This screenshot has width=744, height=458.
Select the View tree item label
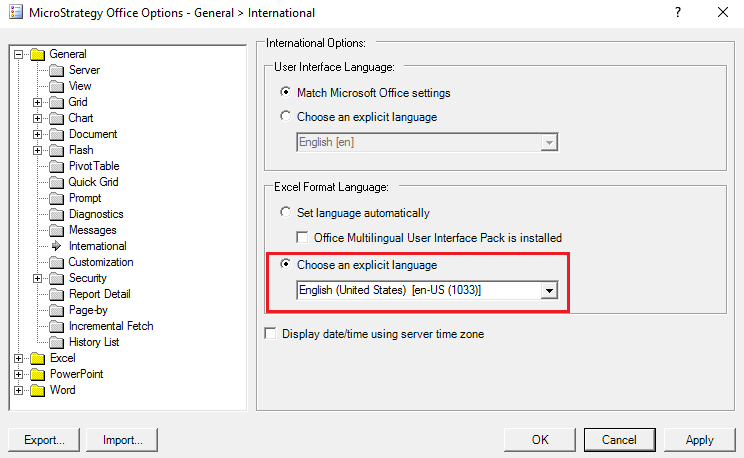(x=80, y=86)
